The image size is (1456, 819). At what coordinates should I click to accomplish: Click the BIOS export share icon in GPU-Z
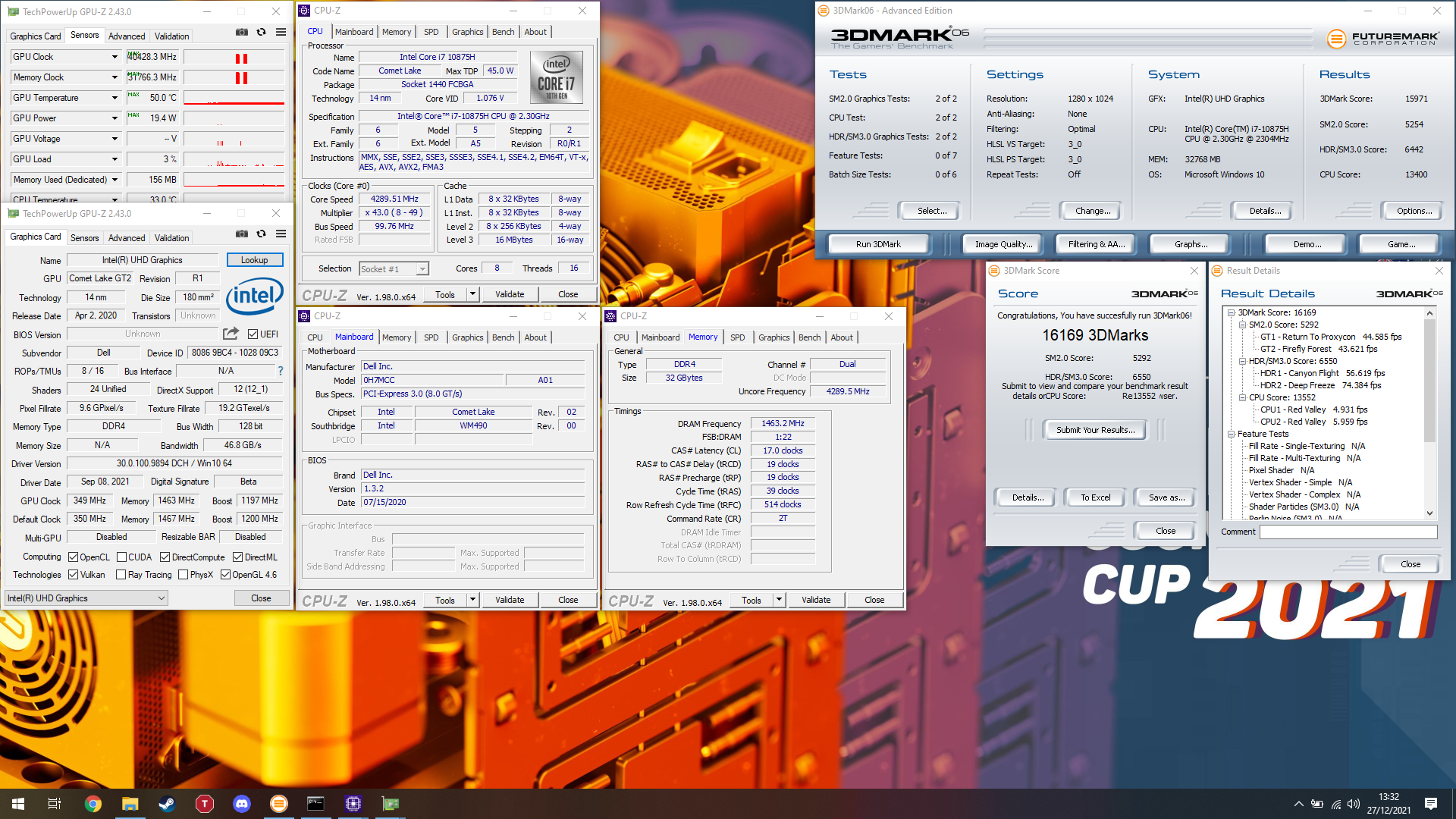[x=231, y=334]
